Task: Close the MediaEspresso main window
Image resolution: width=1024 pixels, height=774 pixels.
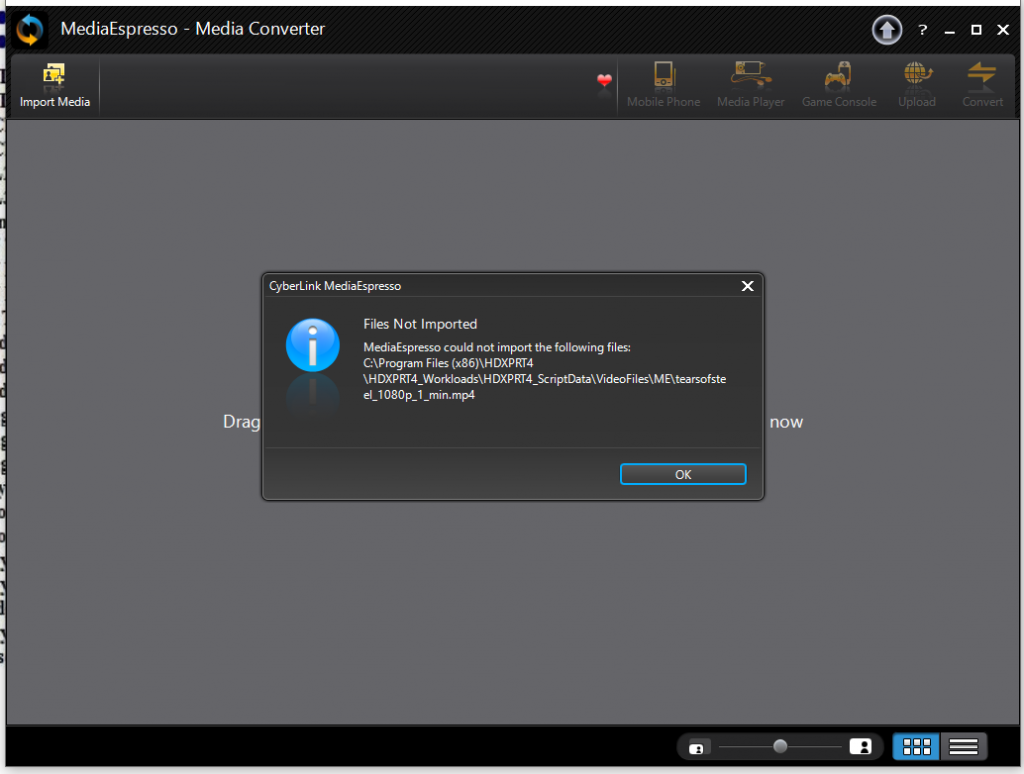Action: click(x=1003, y=30)
